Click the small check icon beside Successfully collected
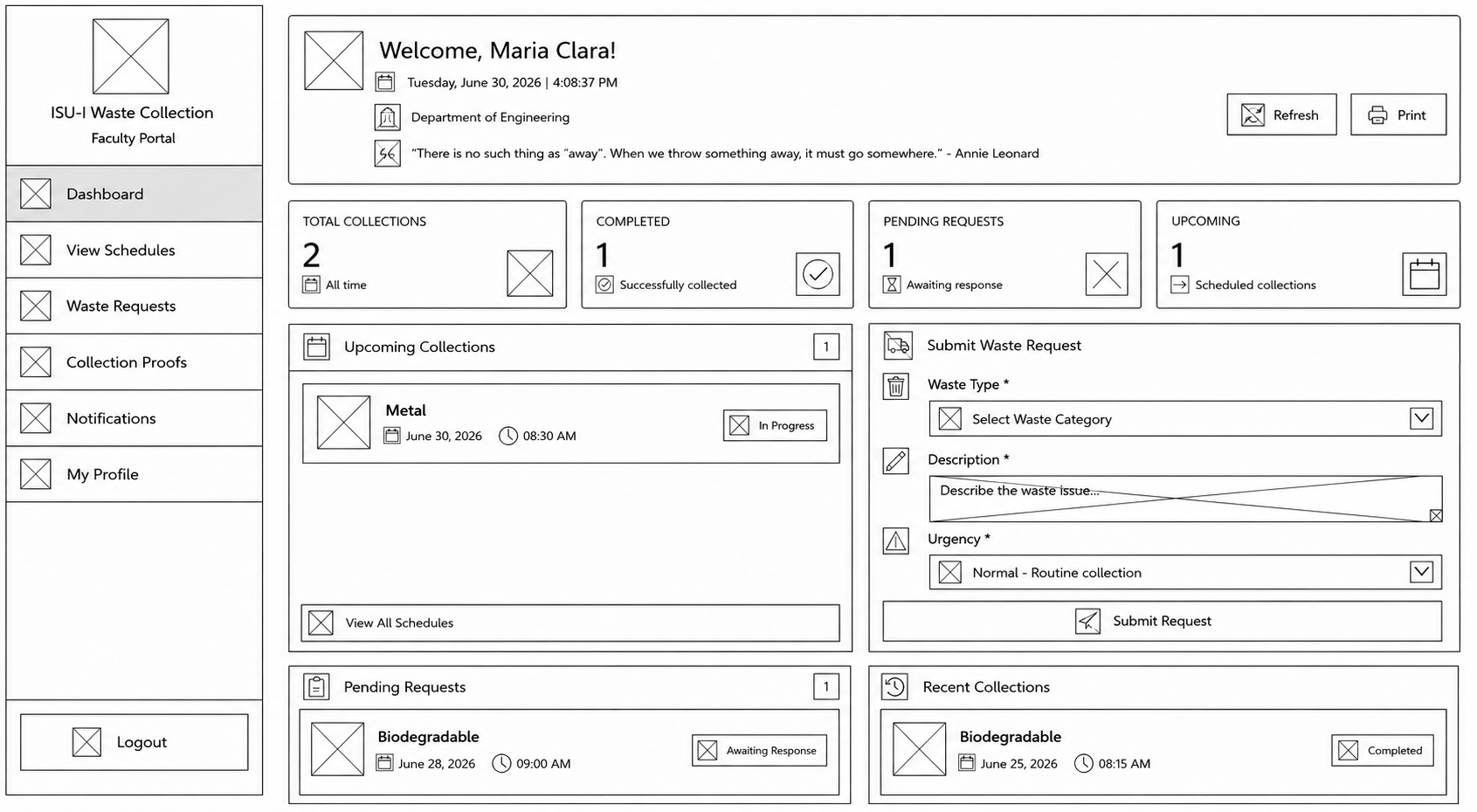The height and width of the screenshot is (812, 1477). (604, 285)
